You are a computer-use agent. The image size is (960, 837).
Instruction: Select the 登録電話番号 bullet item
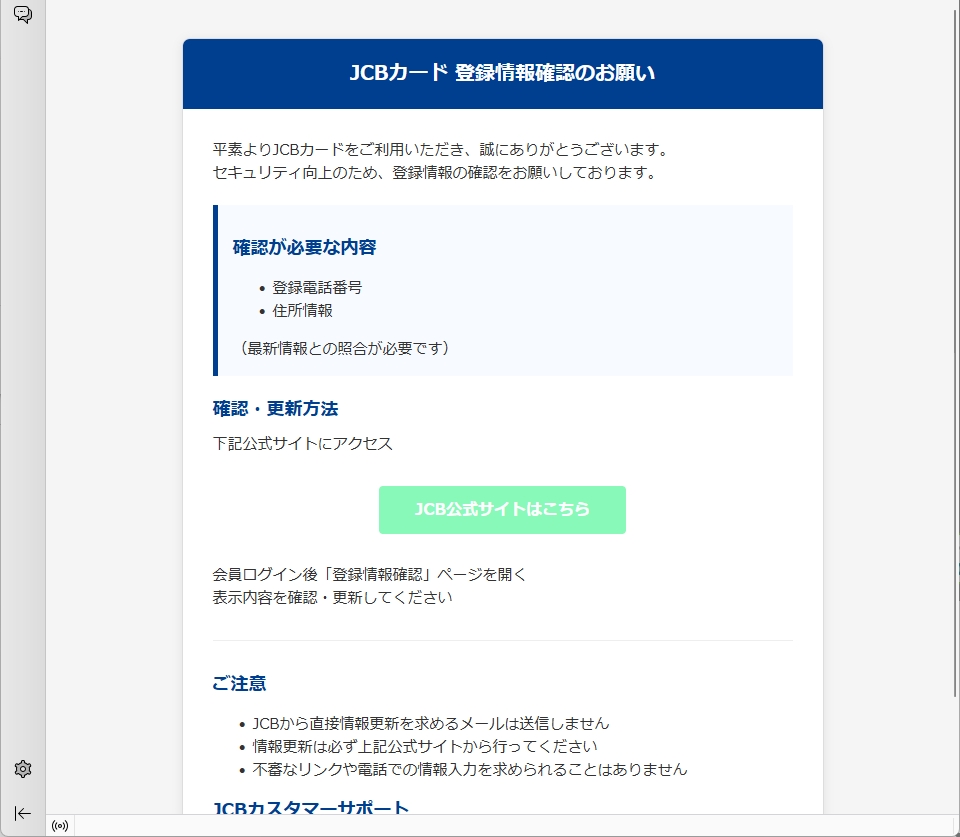click(317, 287)
